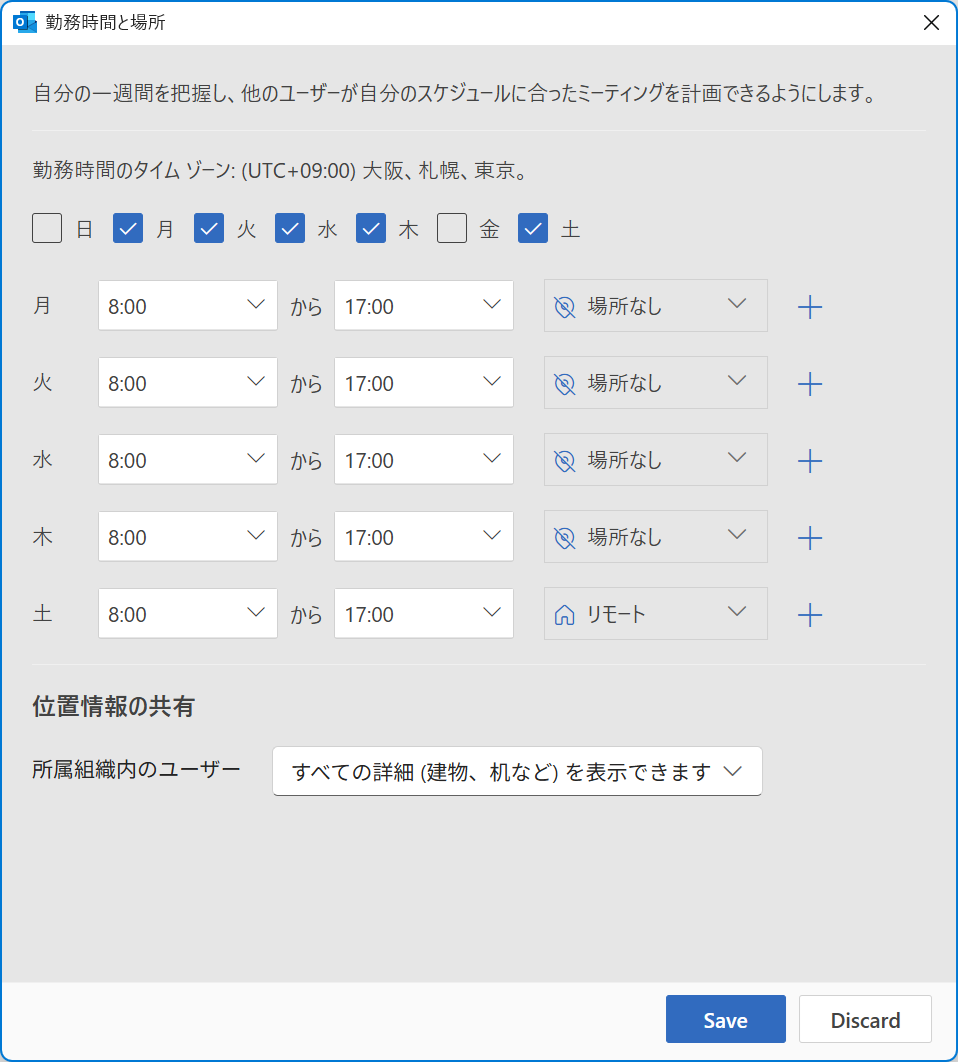Viewport: 958px width, 1062px height.
Task: Click the Outlook icon in the title bar
Action: point(24,21)
